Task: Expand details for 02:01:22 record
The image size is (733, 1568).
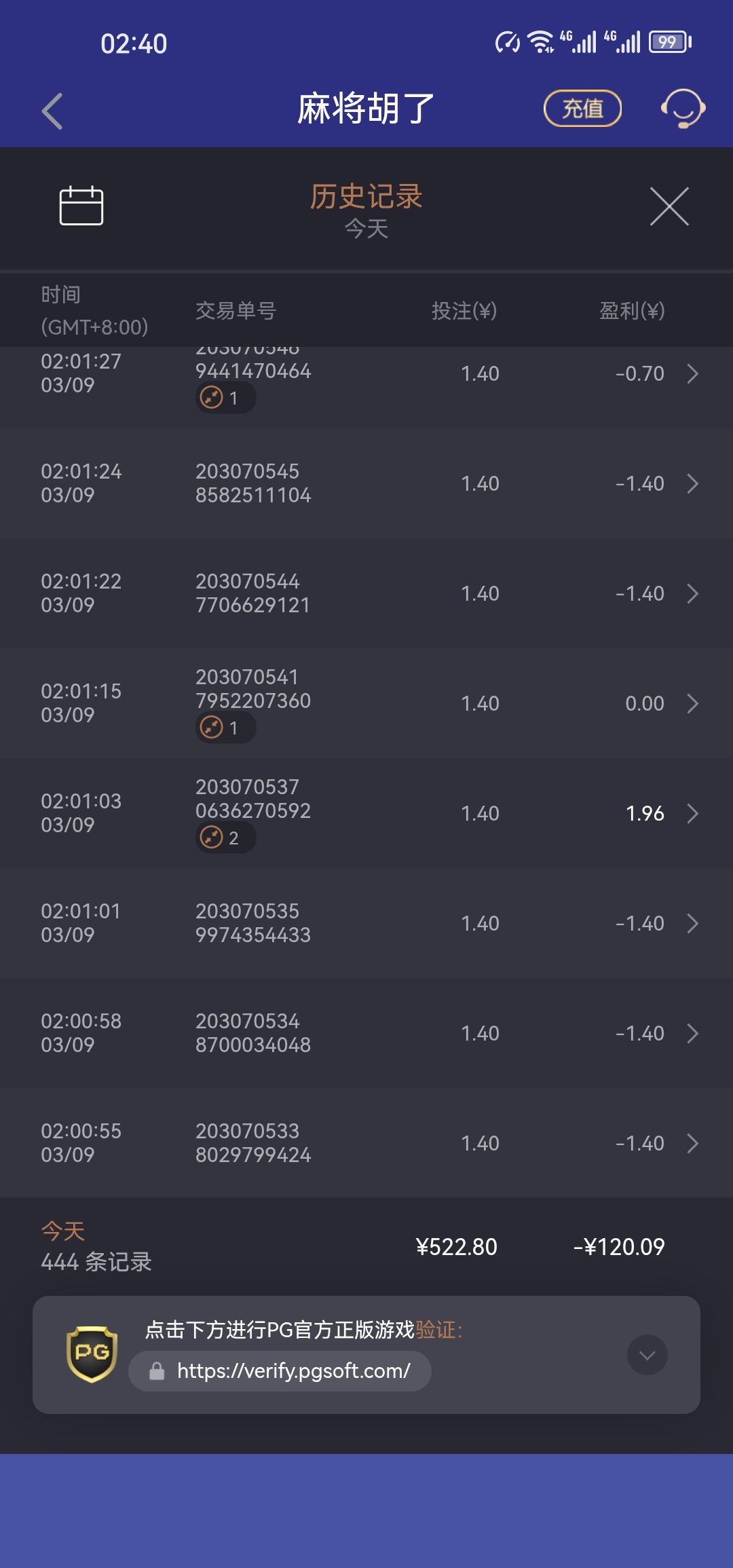Action: (x=692, y=593)
